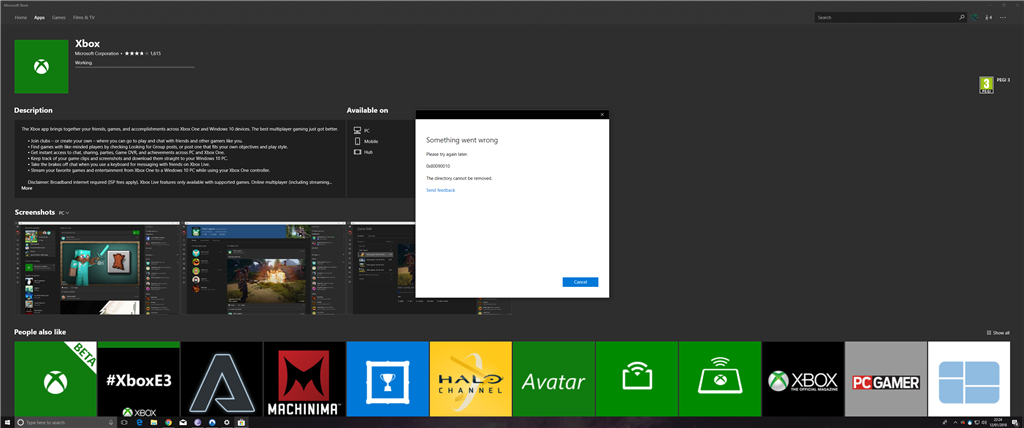Click the PC device icon under Available on

click(357, 131)
